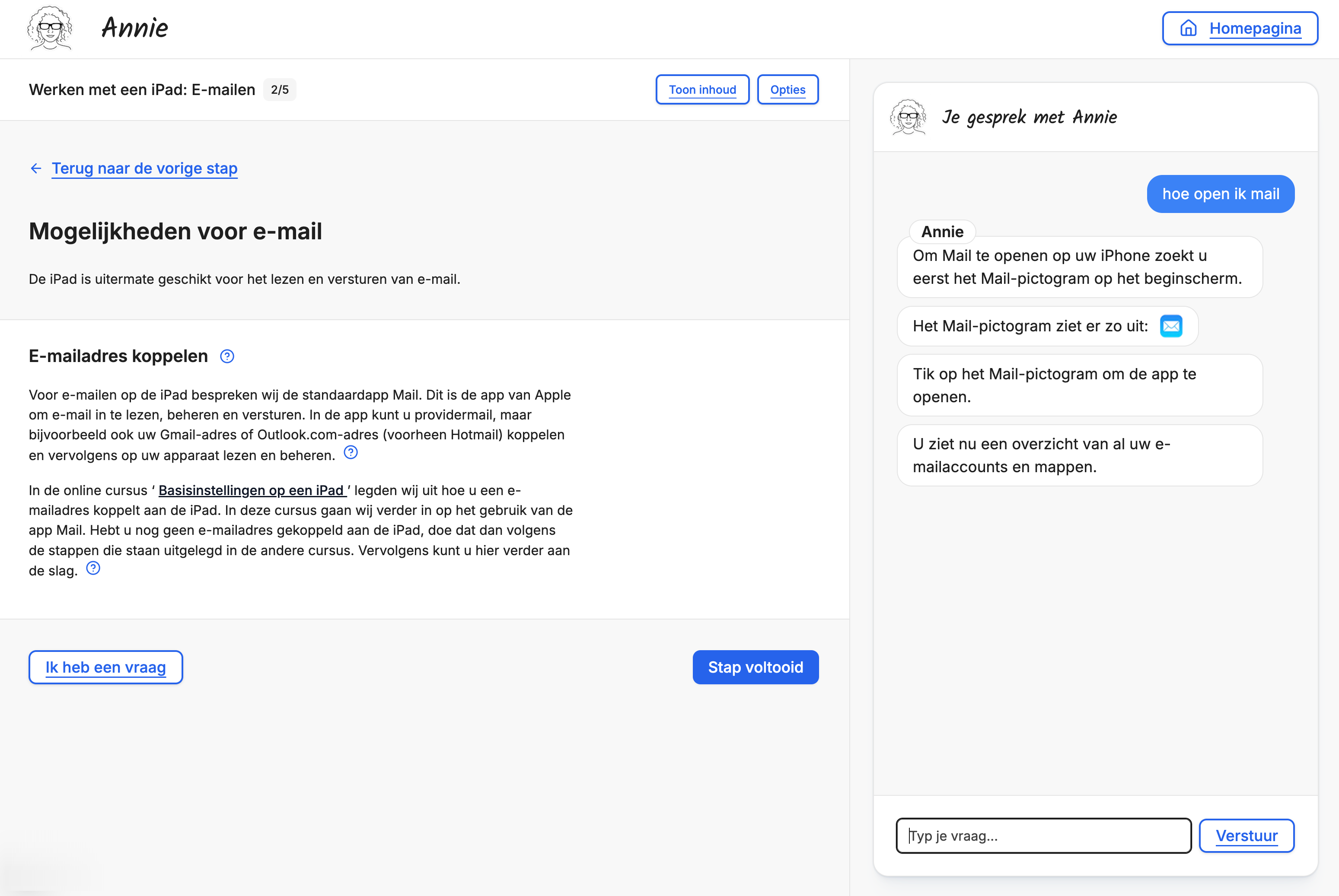Click the help icon after 'de slag'
Screen dimensions: 1339x896
[93, 568]
